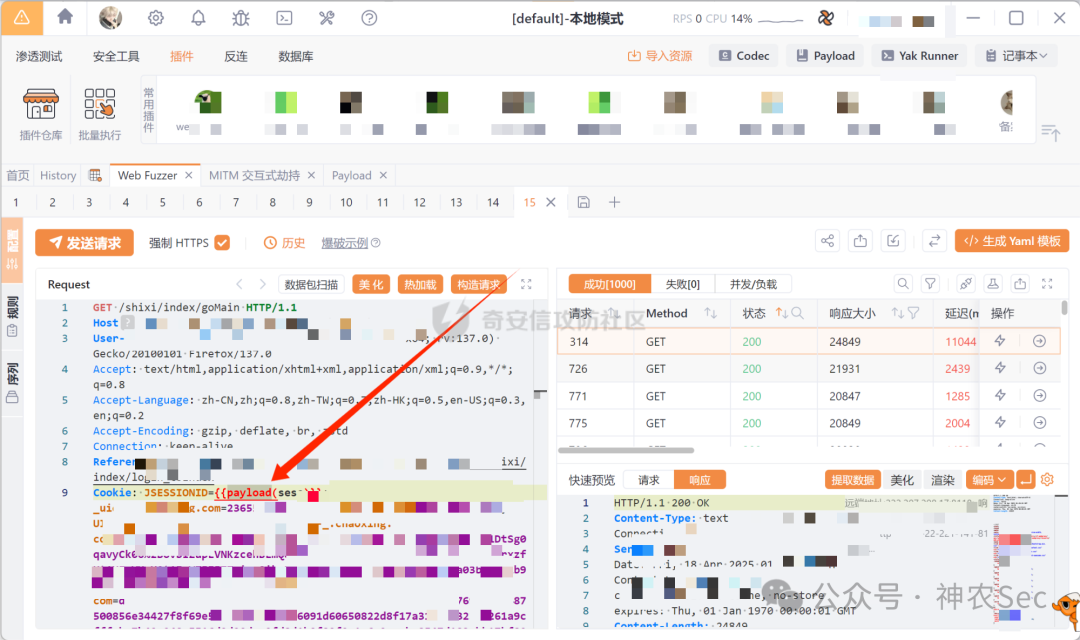Open the help question mark icon
The width and height of the screenshot is (1080, 640).
click(x=369, y=18)
